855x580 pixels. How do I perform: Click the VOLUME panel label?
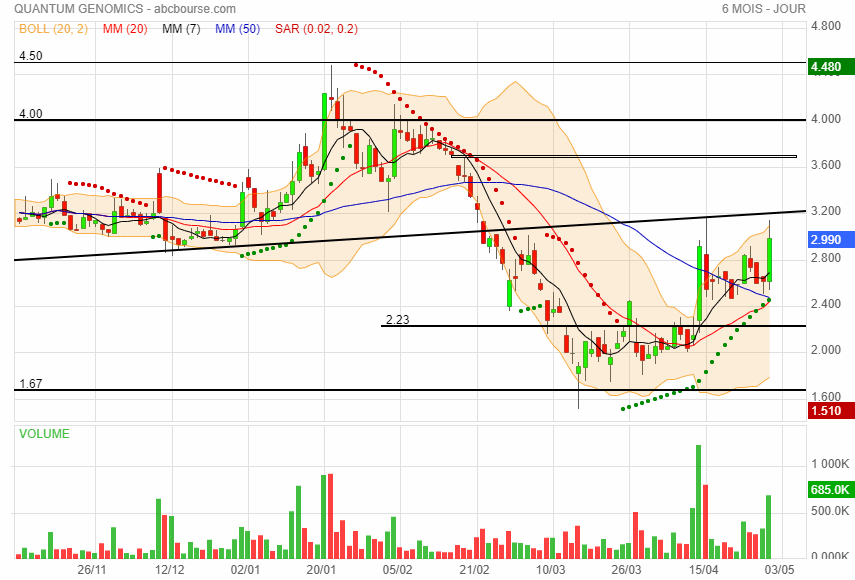[44, 434]
